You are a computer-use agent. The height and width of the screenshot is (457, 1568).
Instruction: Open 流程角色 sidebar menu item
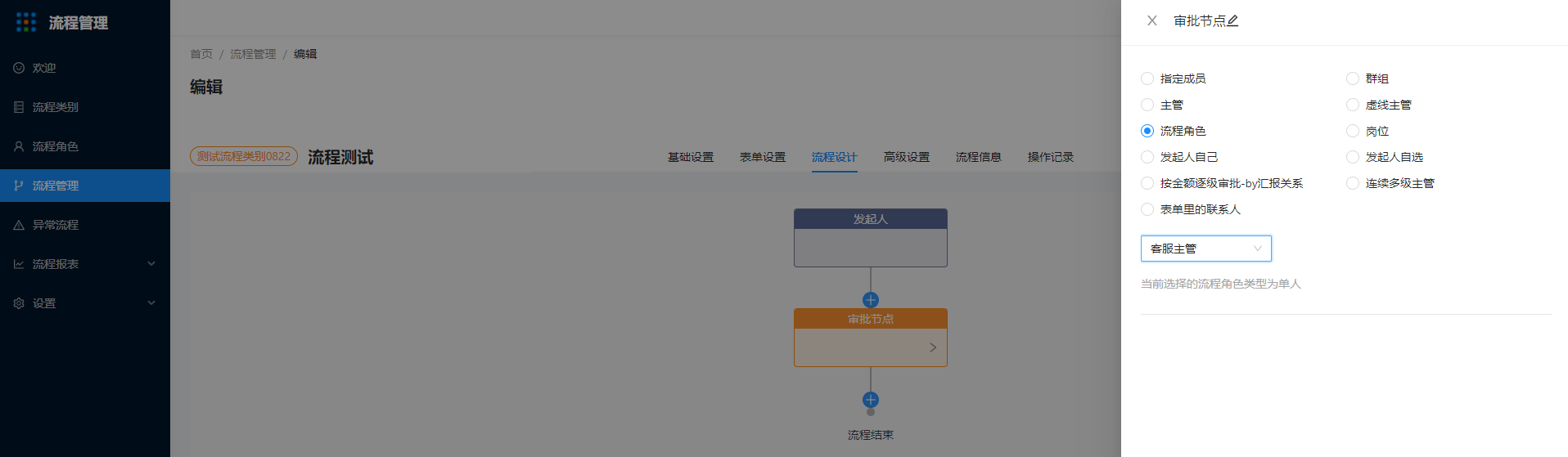[x=85, y=146]
